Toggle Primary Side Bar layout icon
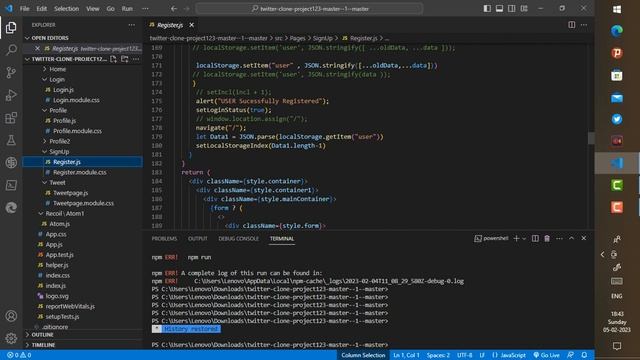Viewport: 640px width, 360px height. pos(487,9)
